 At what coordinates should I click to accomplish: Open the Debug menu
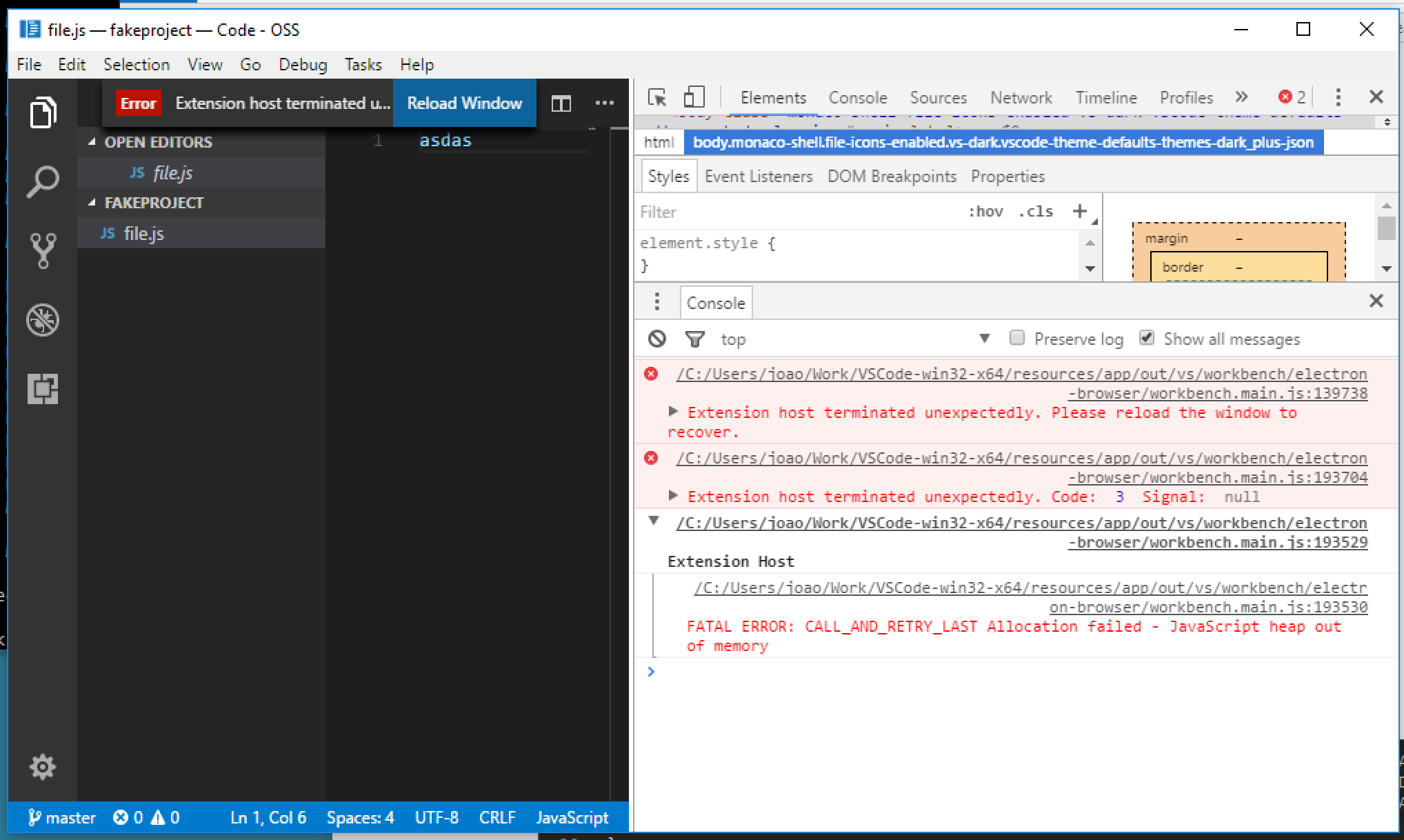click(x=302, y=64)
